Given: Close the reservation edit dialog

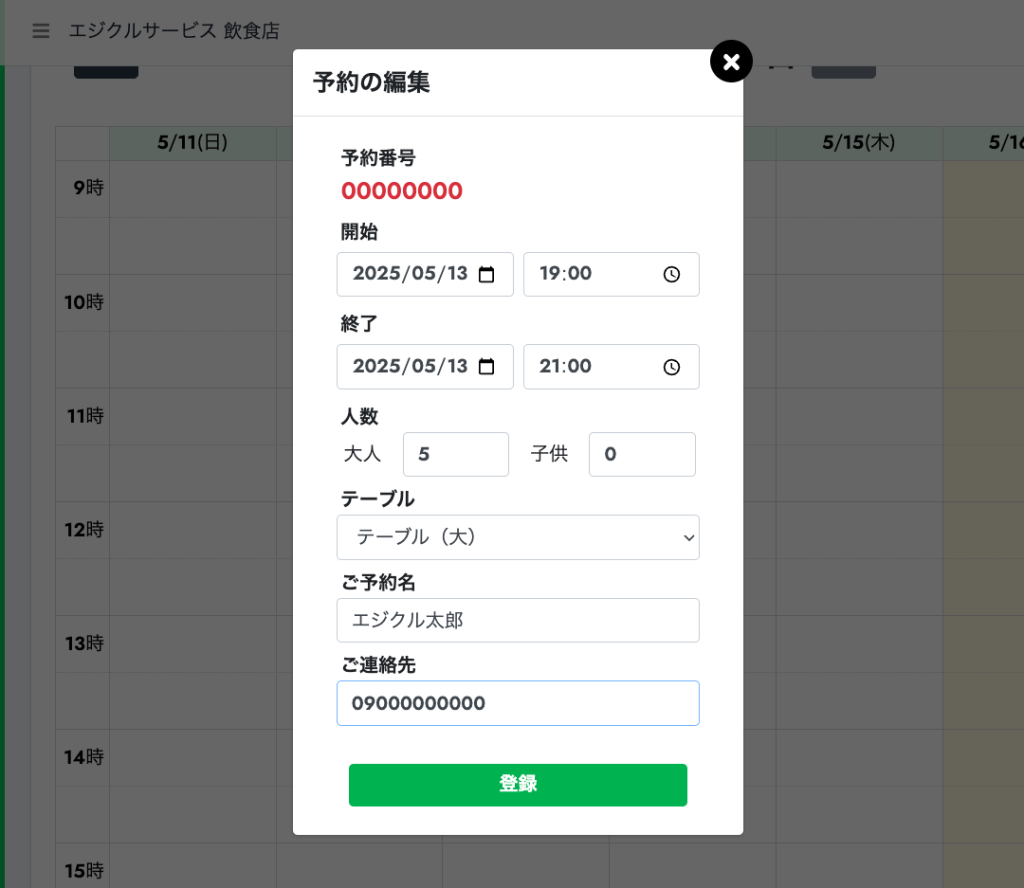Looking at the screenshot, I should pyautogui.click(x=731, y=61).
